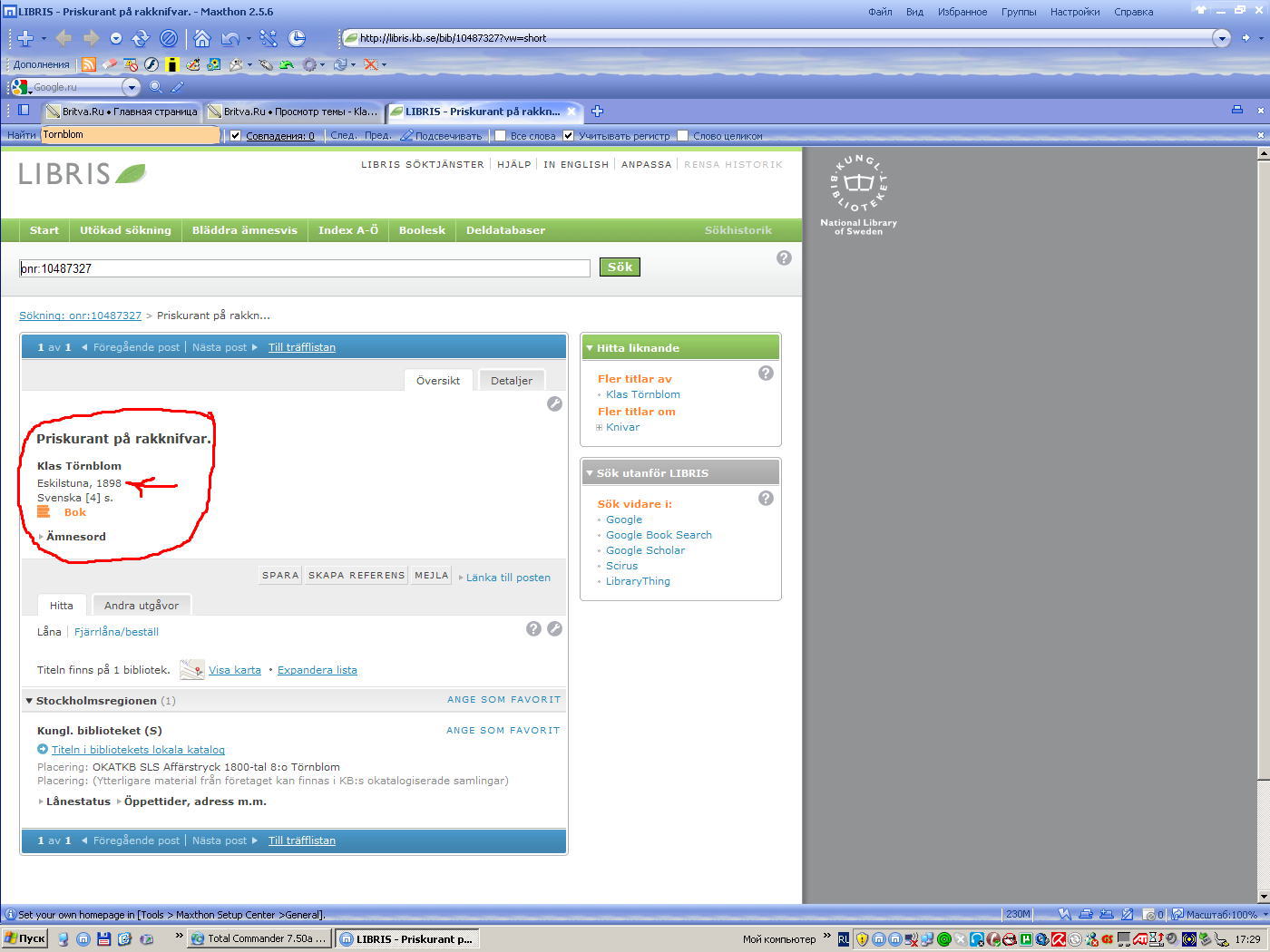
Task: Open the Избранное menu
Action: coord(962,12)
